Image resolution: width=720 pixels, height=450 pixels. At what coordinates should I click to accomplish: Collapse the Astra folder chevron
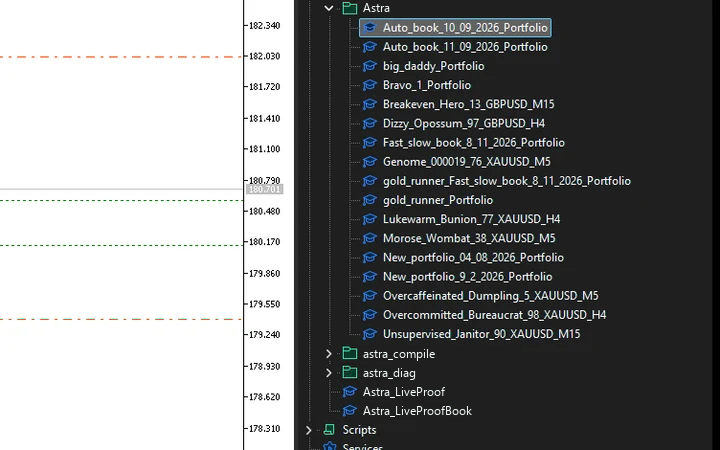tap(329, 8)
